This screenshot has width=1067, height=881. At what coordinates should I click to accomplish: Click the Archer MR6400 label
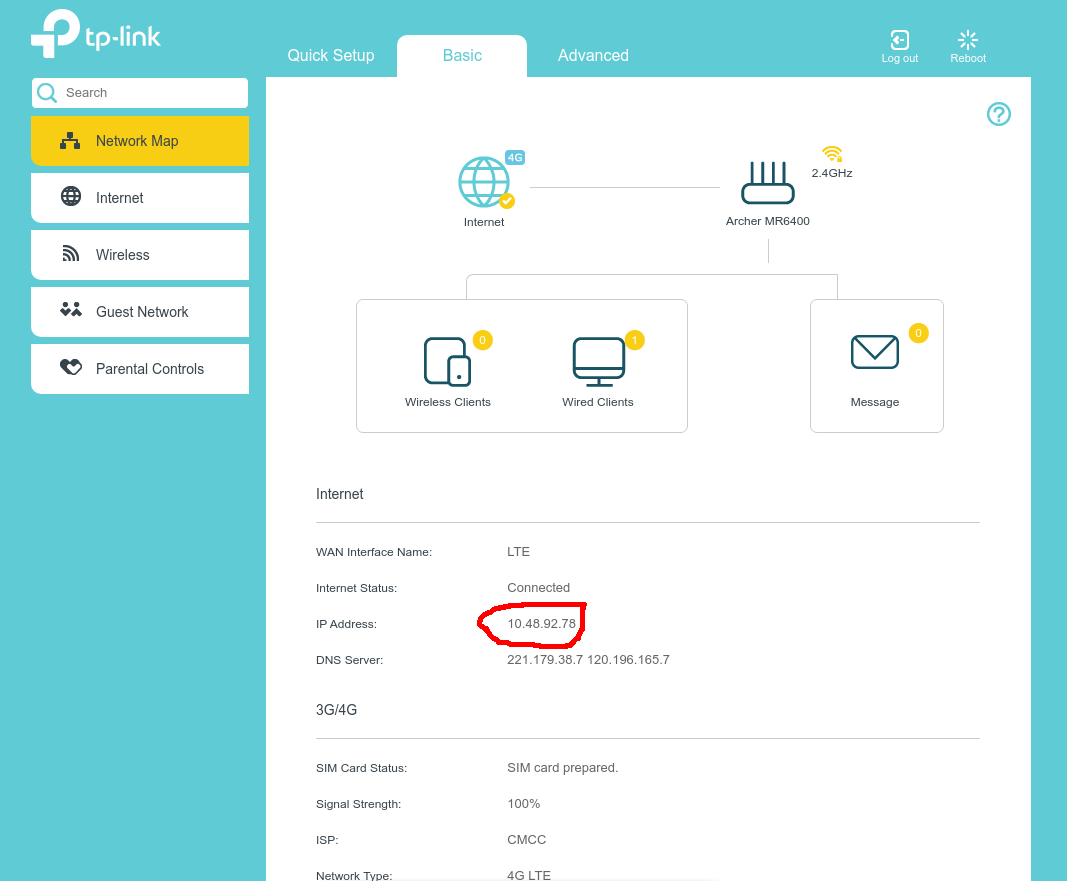pyautogui.click(x=768, y=221)
